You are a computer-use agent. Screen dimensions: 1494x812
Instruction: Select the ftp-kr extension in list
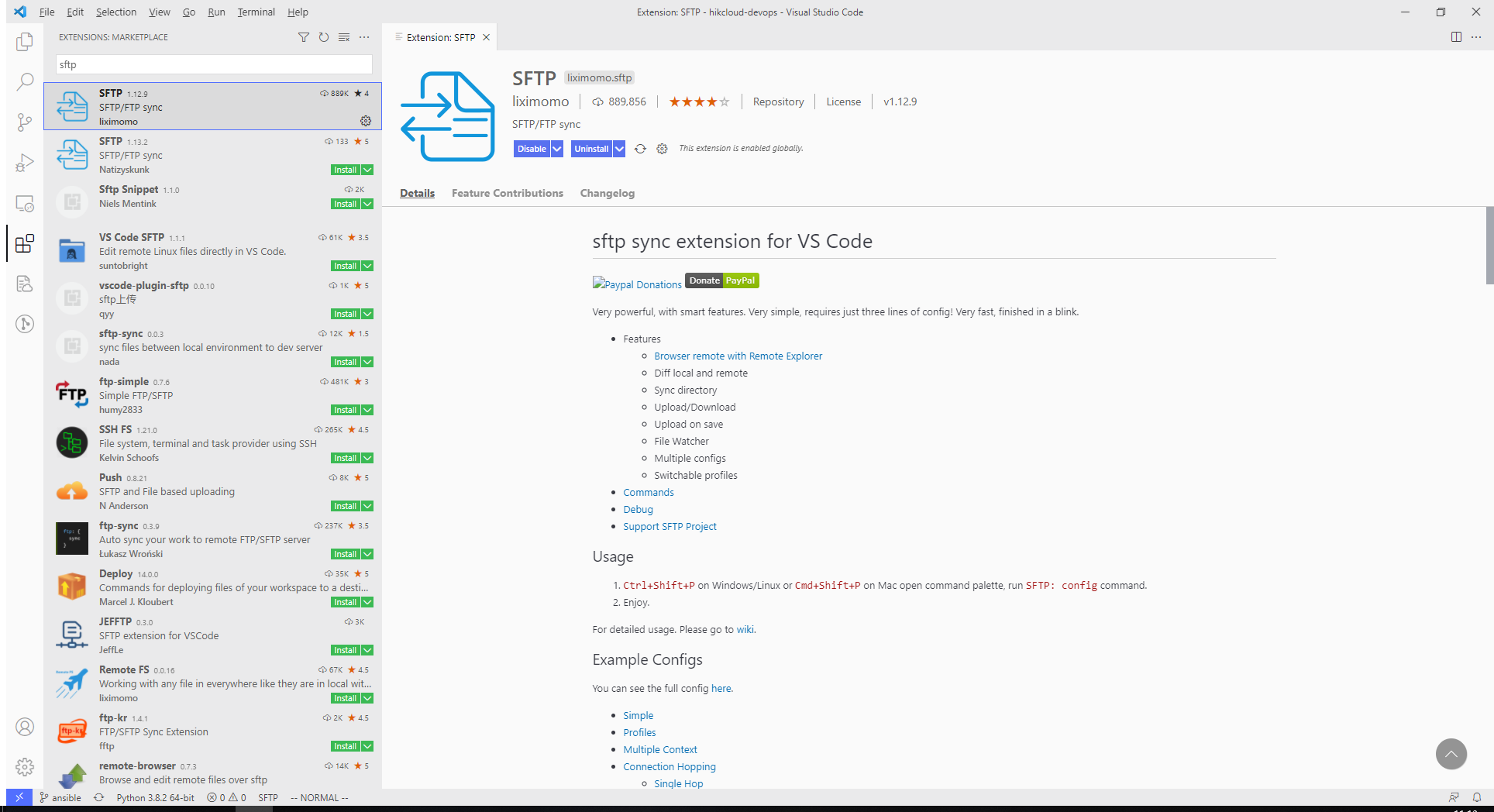pos(213,731)
